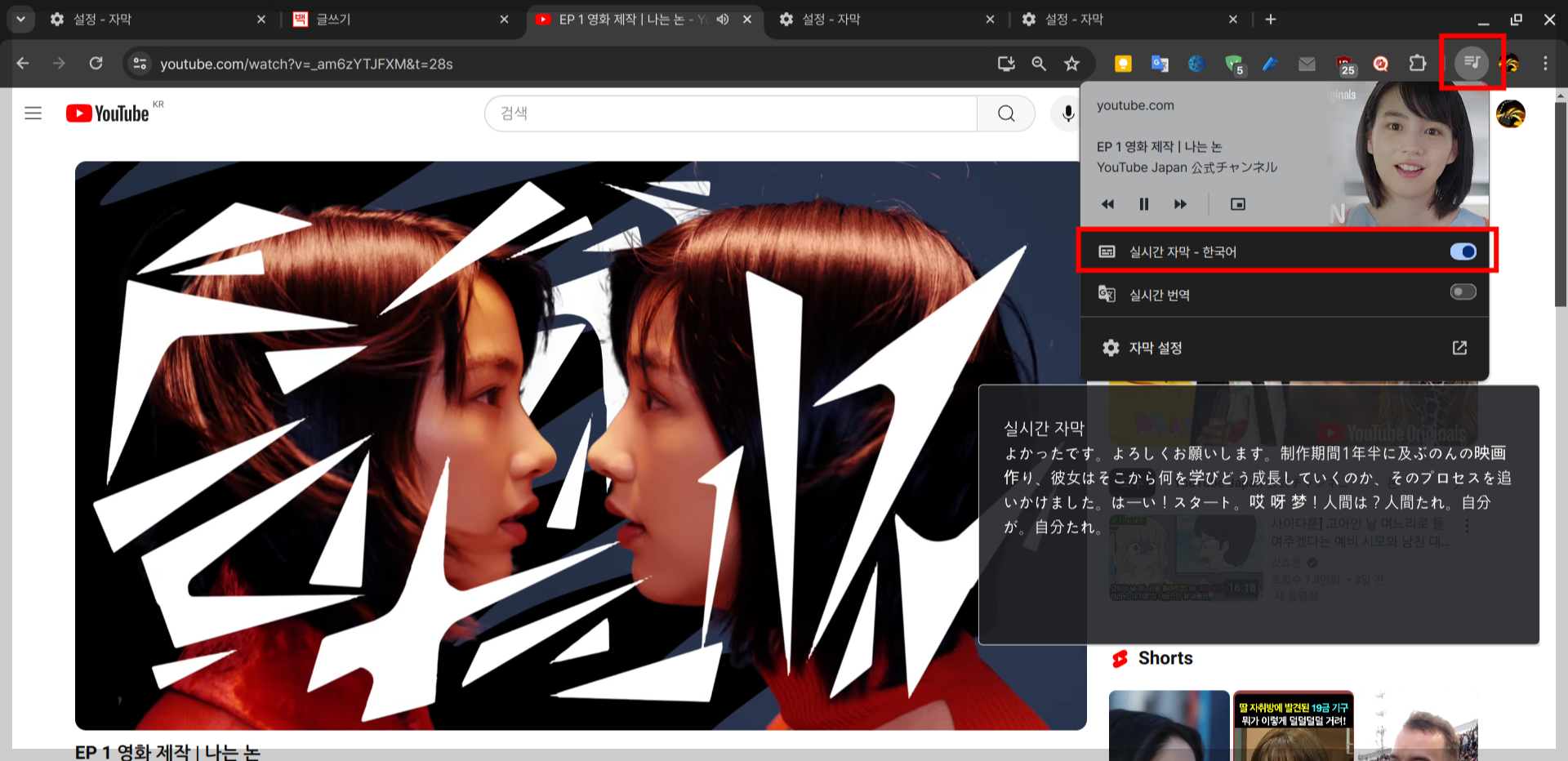Open 자막 설정 caption settings

[x=1285, y=348]
